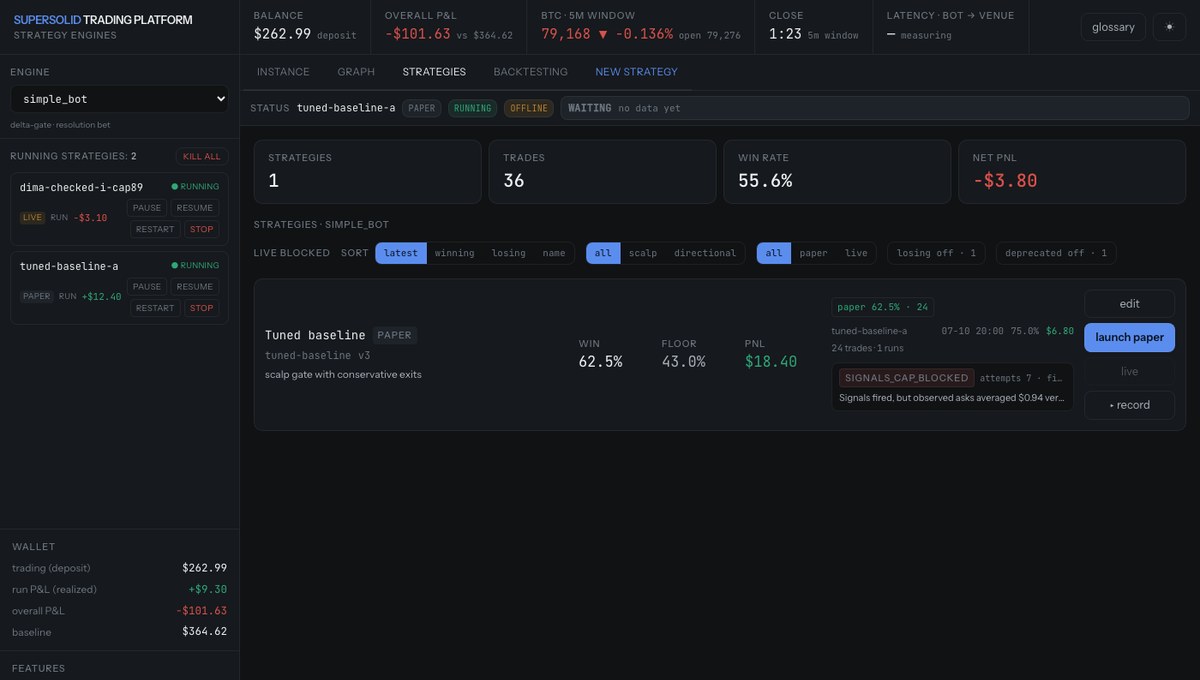Launch paper for Tuned baseline
The image size is (1200, 680).
pos(1130,337)
